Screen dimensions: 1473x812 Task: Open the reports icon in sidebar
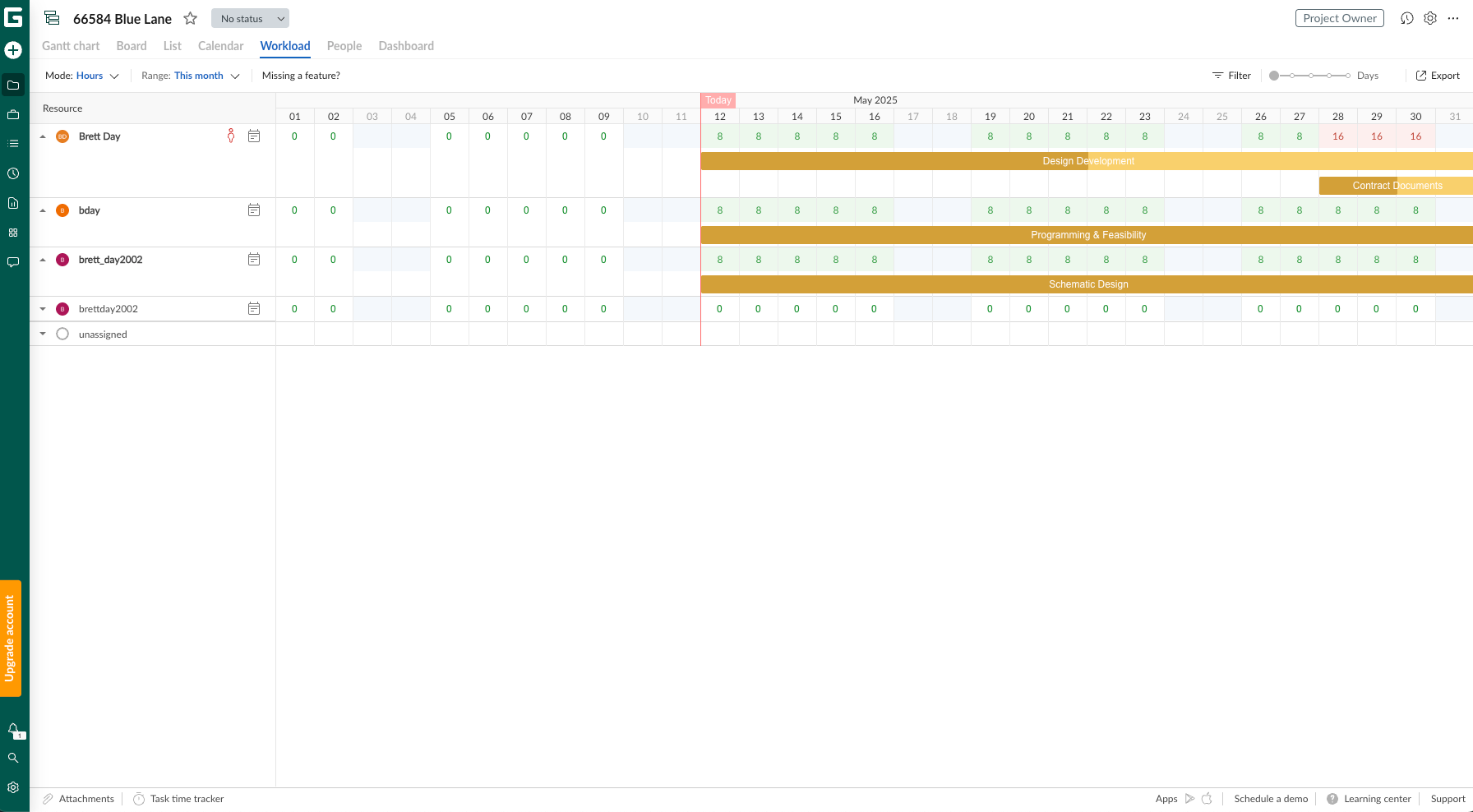pos(13,203)
